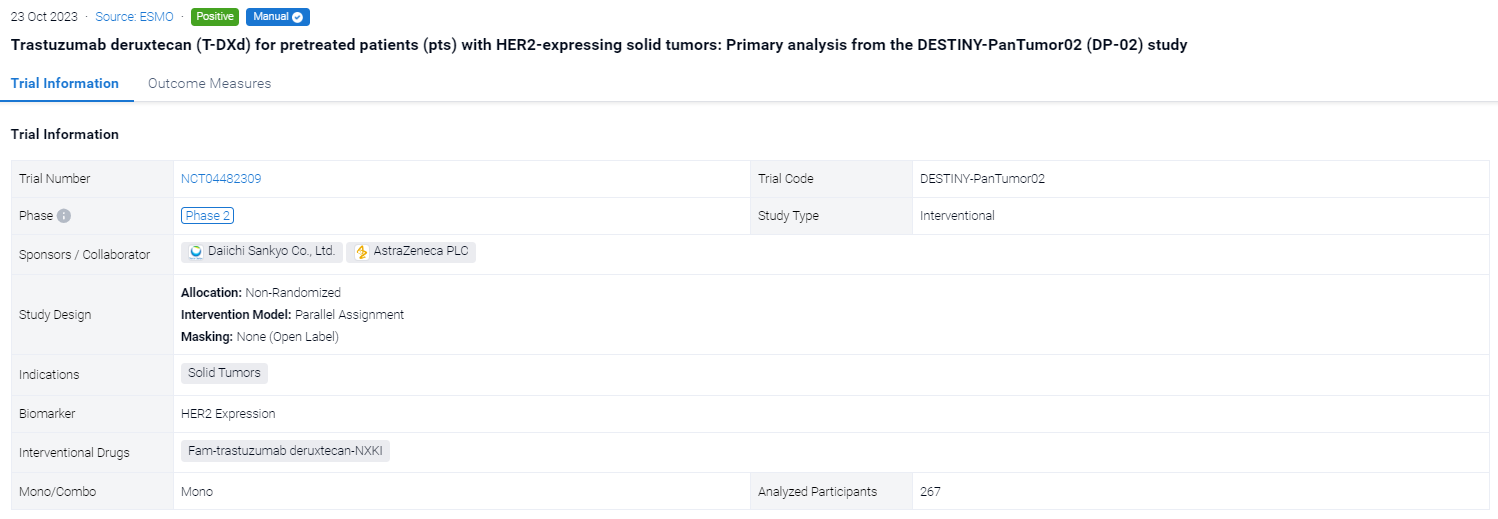Viewport: 1498px width, 519px height.
Task: Click the Phase info icon
Action: click(64, 216)
